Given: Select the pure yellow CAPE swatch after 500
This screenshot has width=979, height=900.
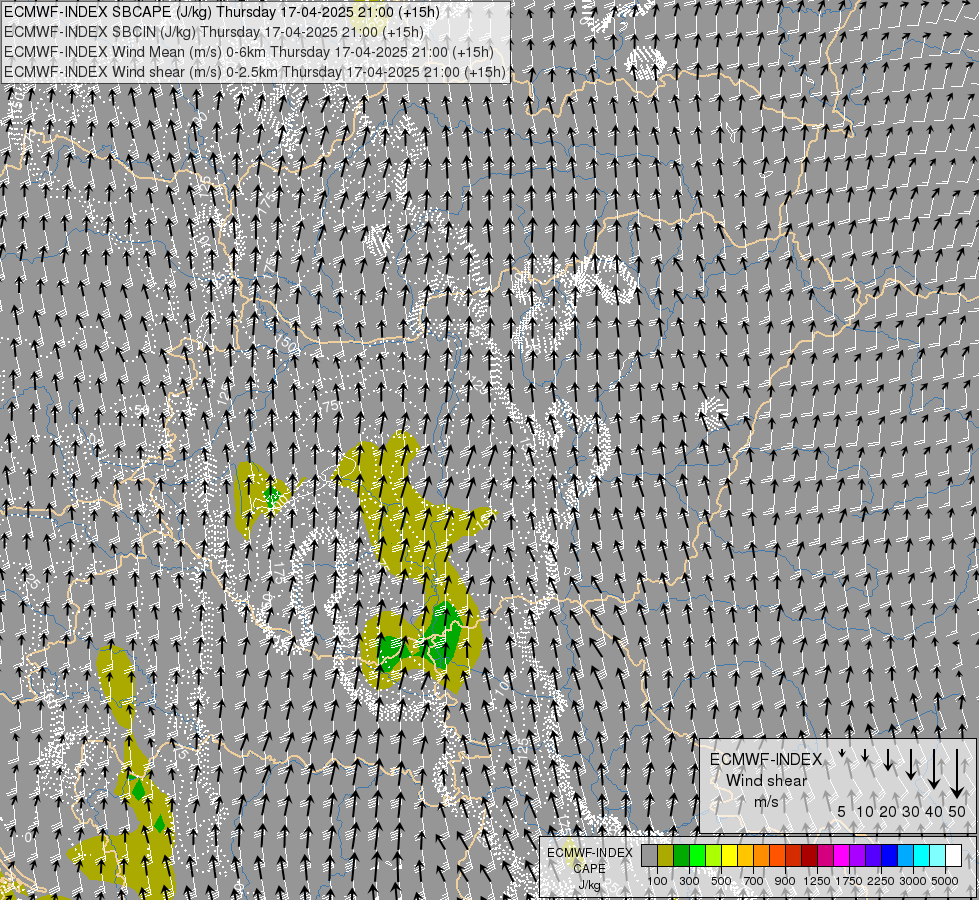Looking at the screenshot, I should point(730,856).
